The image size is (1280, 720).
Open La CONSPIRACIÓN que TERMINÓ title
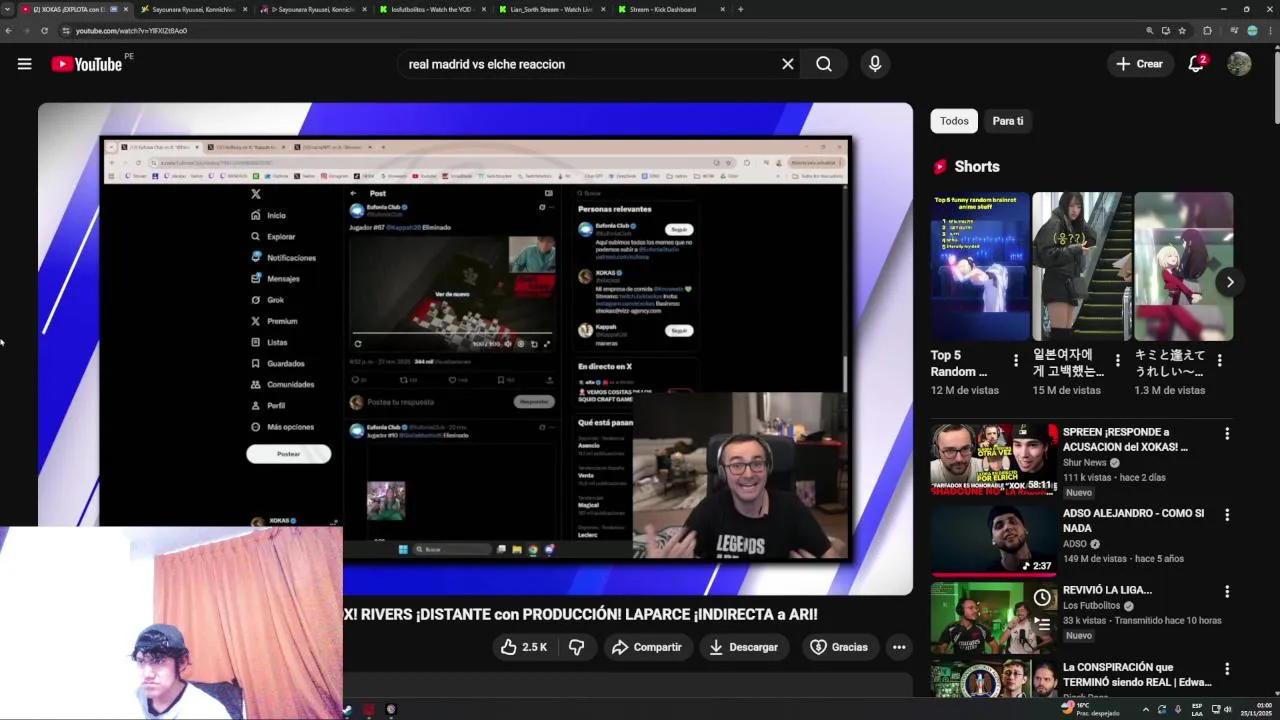pos(1137,674)
